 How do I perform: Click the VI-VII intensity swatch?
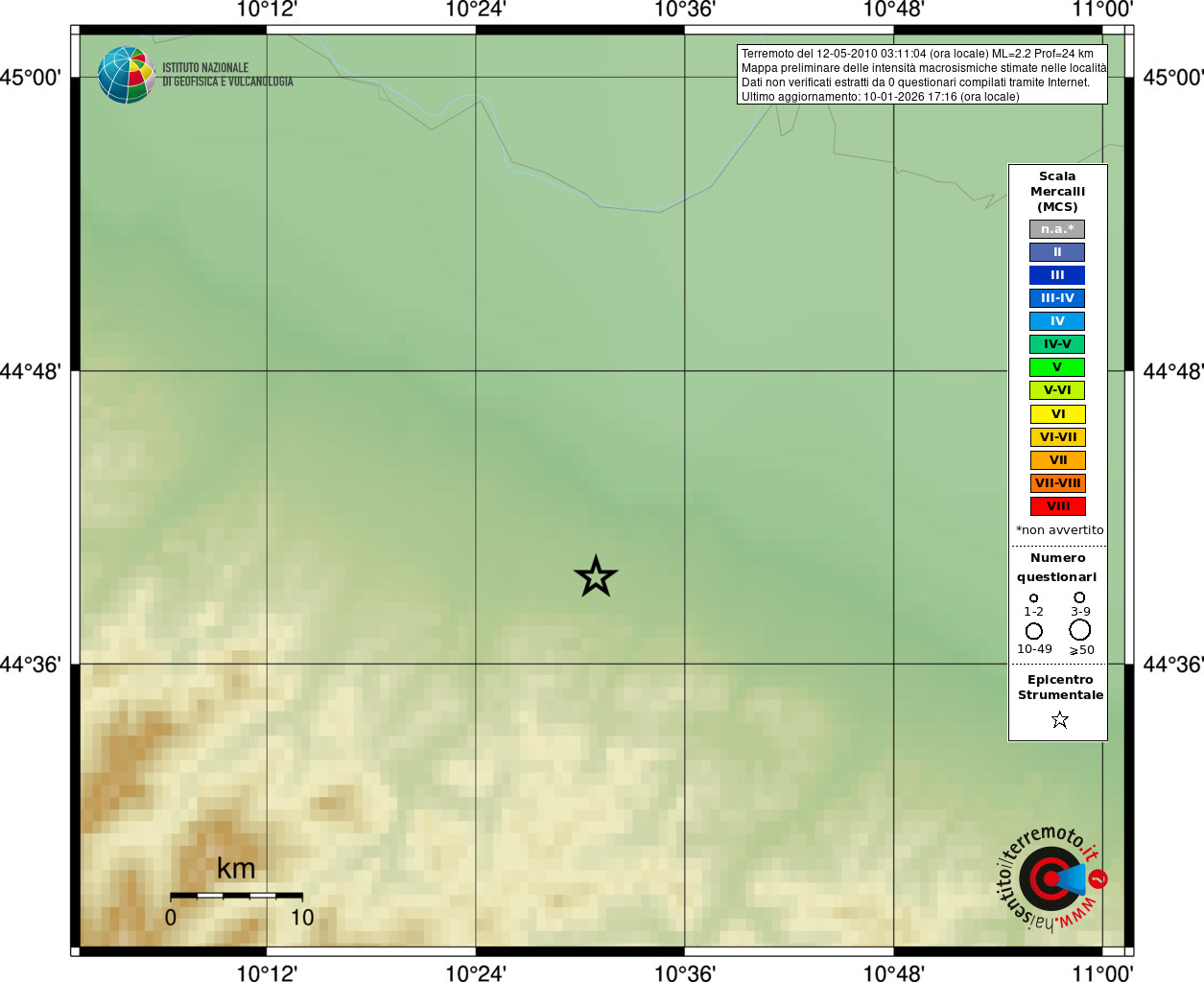click(x=1057, y=437)
